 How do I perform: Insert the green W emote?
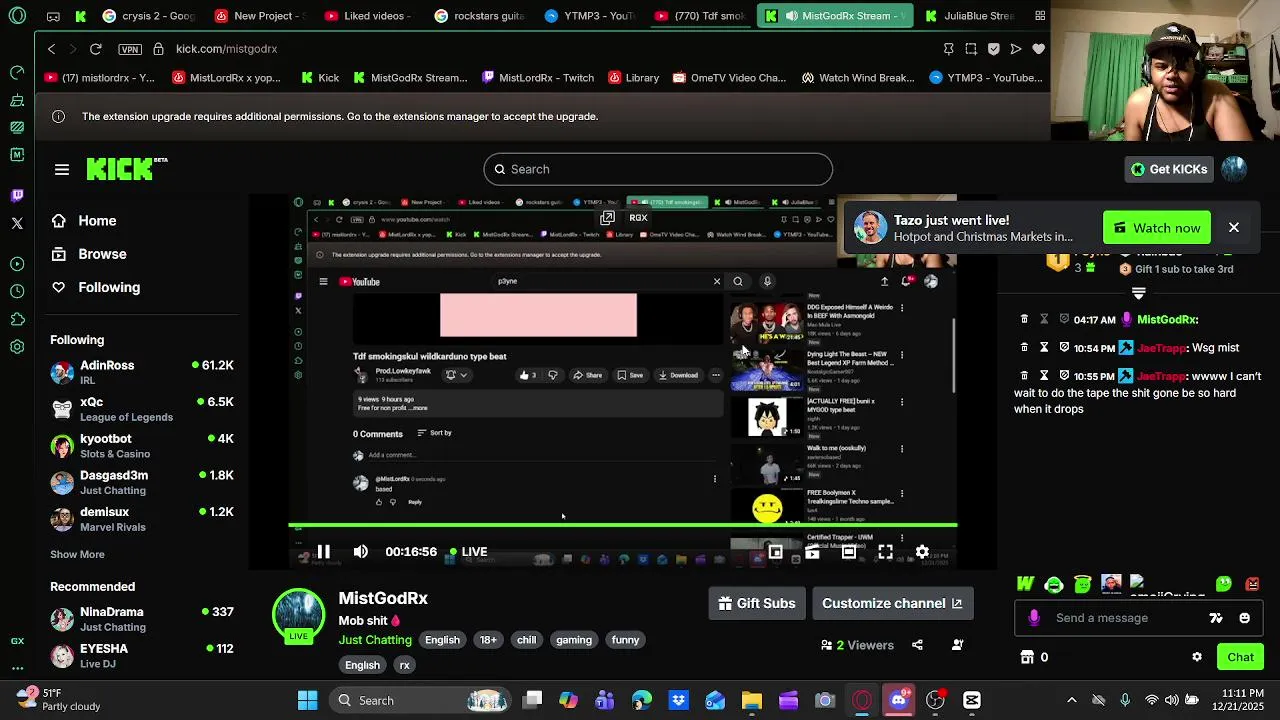click(x=1025, y=584)
